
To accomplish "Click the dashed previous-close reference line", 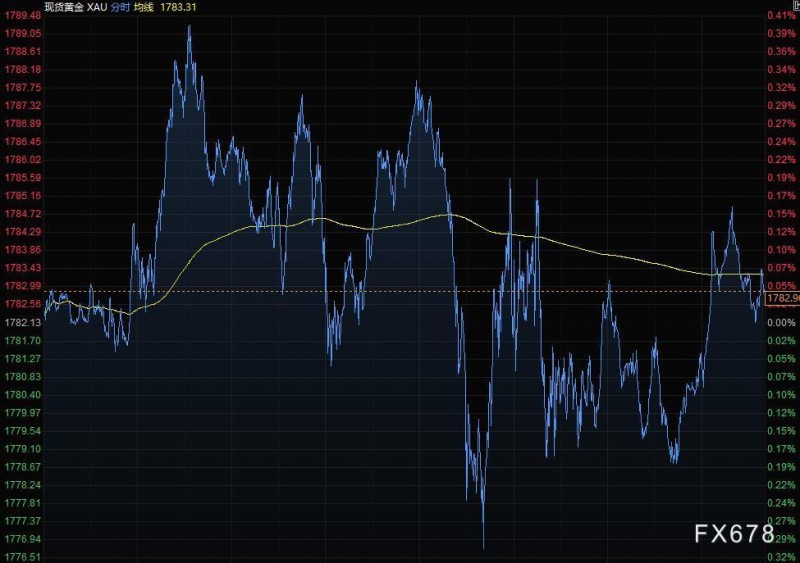I will [x=404, y=292].
